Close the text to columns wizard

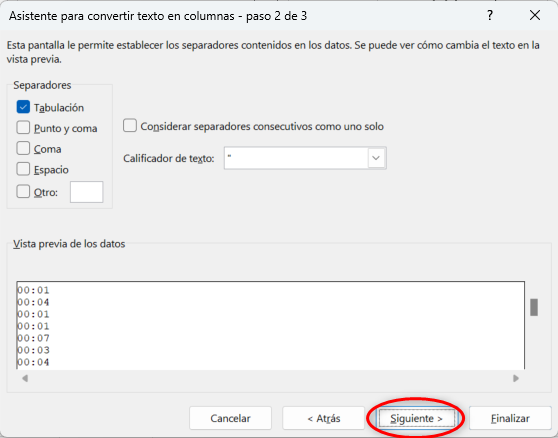pos(535,15)
